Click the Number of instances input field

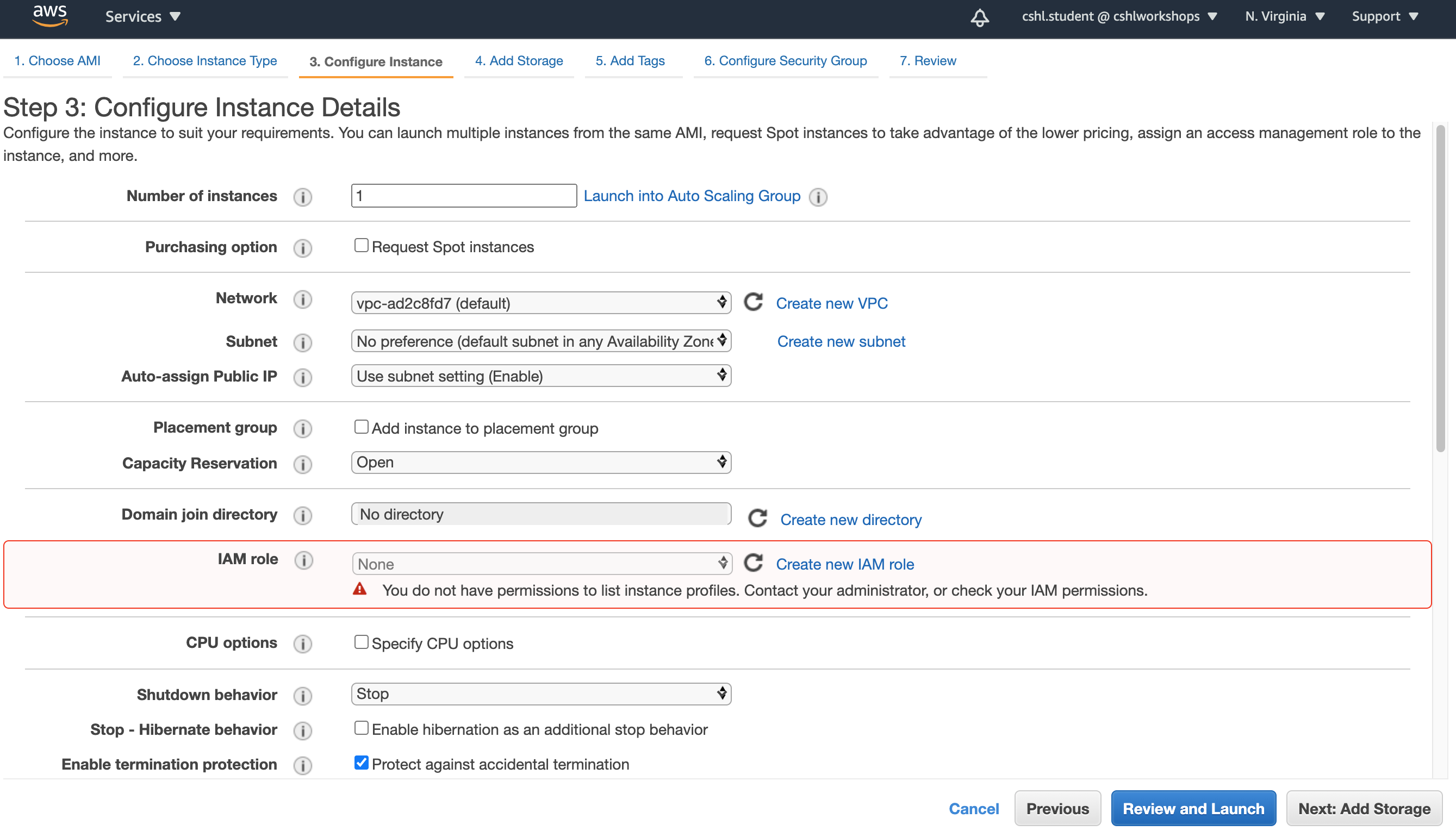click(463, 196)
